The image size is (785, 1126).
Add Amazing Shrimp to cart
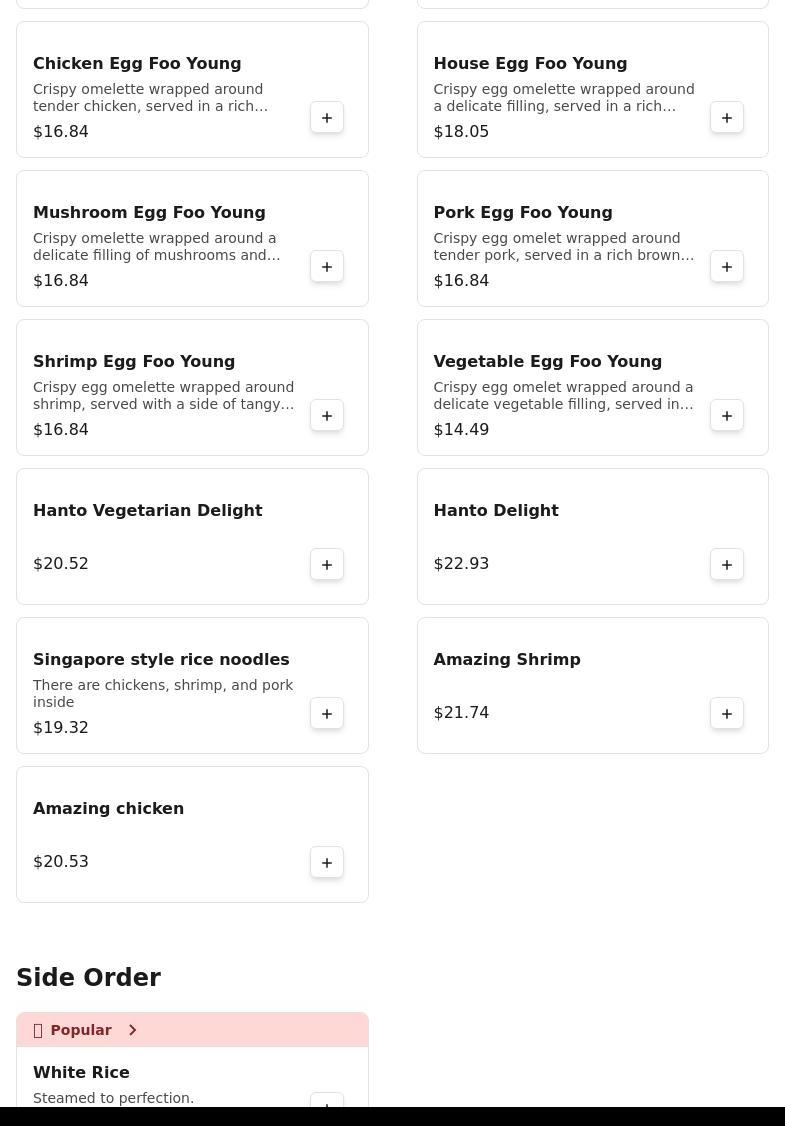click(727, 714)
